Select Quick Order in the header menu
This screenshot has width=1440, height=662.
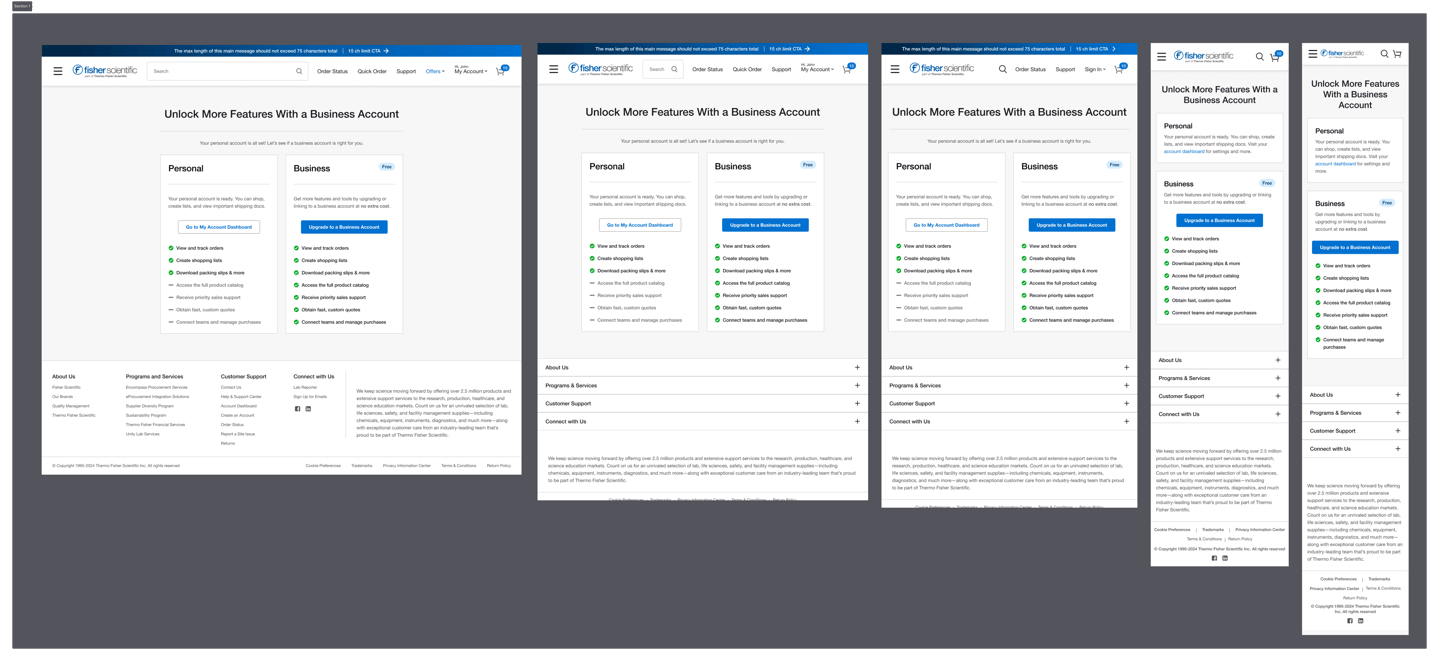372,71
